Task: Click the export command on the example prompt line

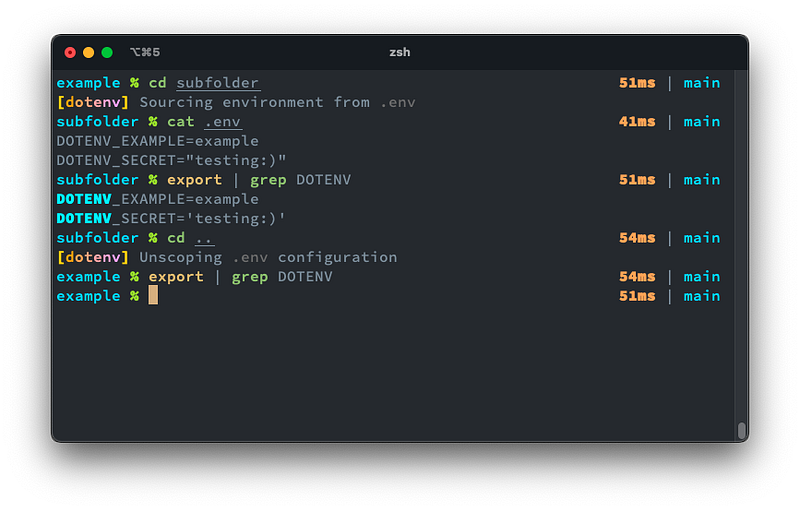Action: (176, 277)
